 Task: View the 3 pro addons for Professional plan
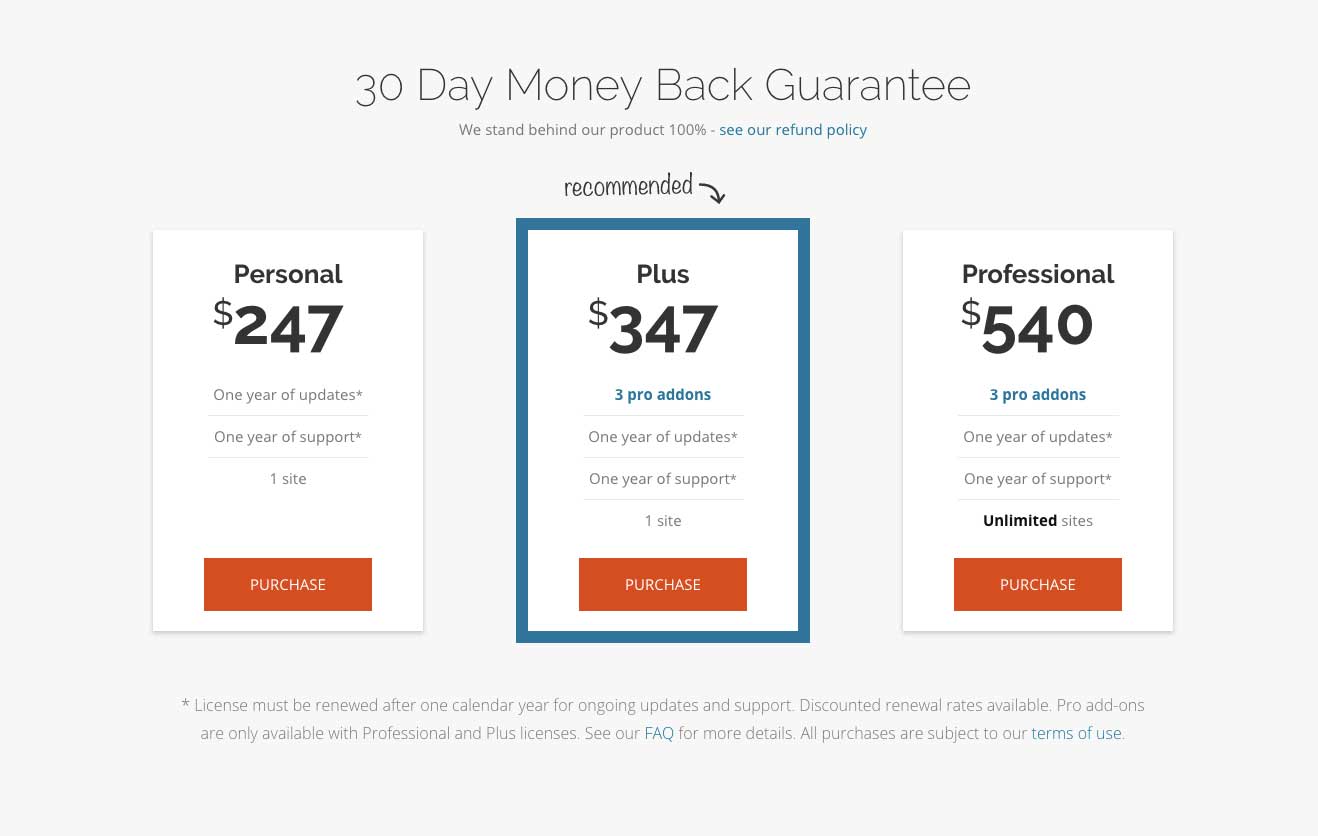coord(1037,394)
